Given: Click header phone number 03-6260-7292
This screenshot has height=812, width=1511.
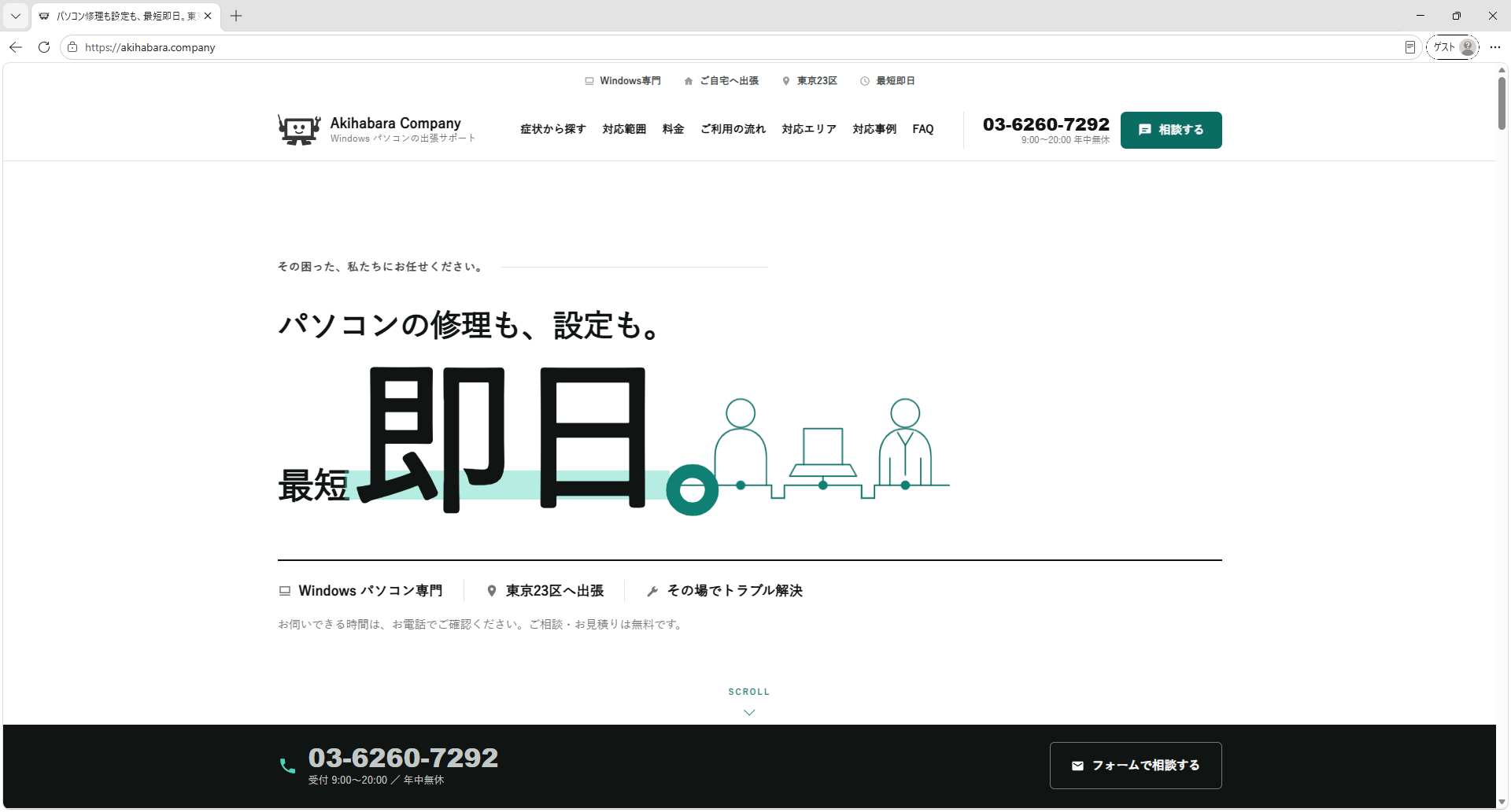Looking at the screenshot, I should click(1046, 124).
